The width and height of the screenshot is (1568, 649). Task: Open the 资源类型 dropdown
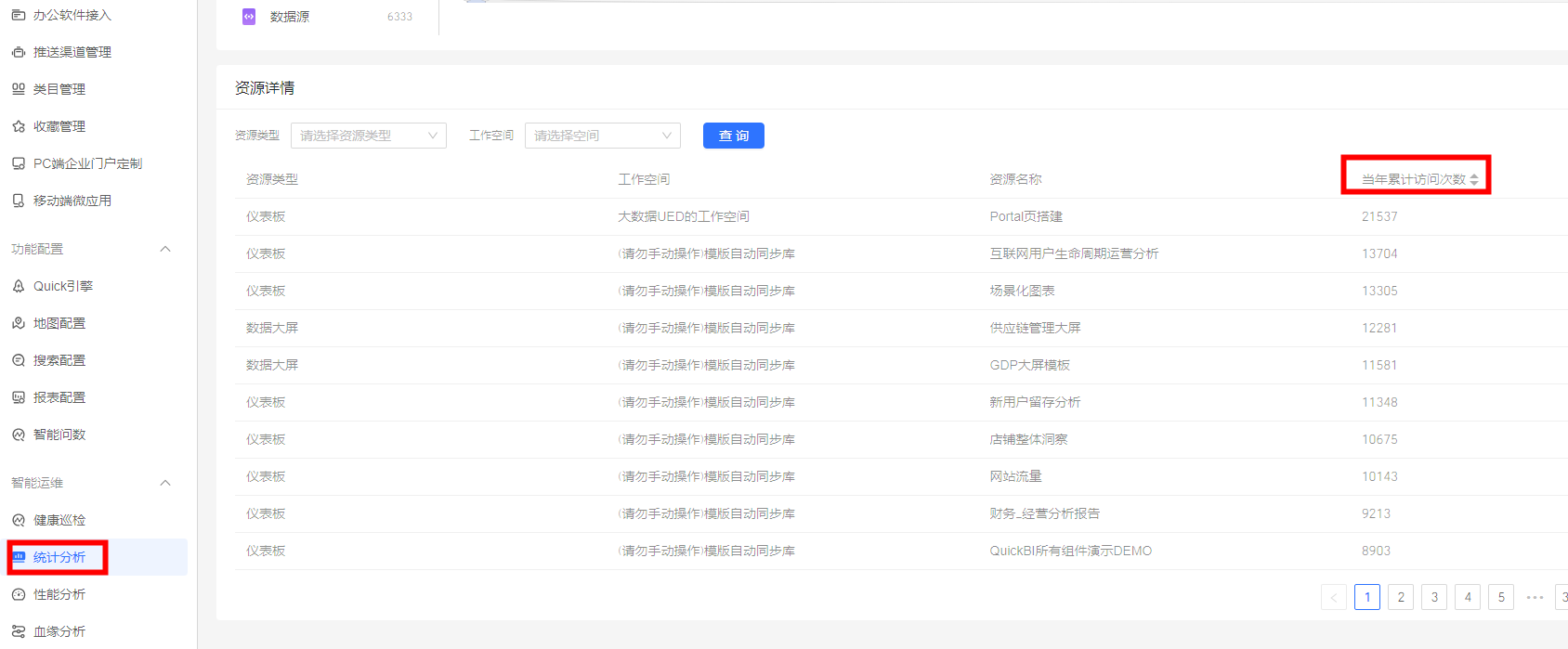[368, 136]
